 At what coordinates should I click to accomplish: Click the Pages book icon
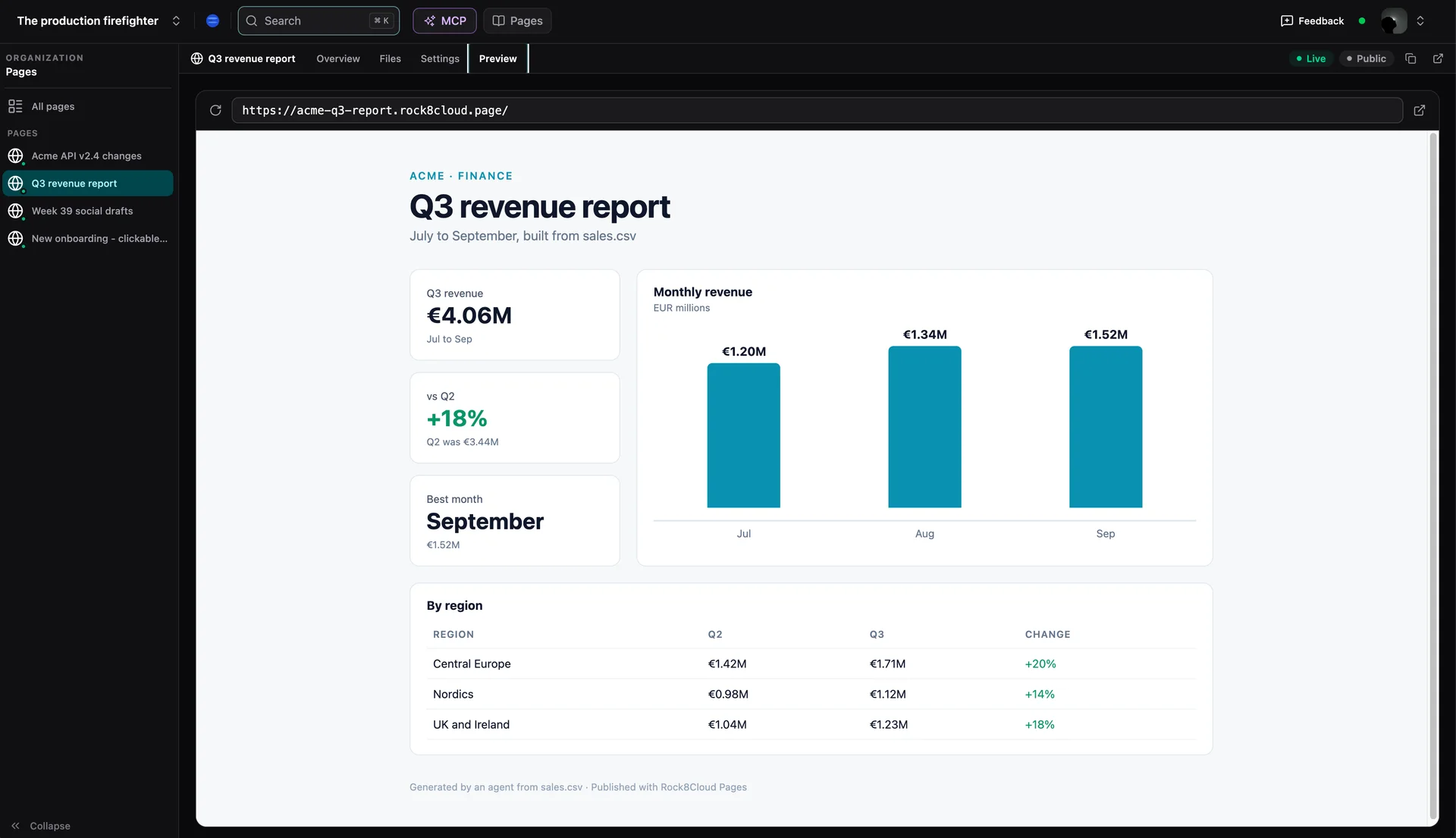coord(498,20)
